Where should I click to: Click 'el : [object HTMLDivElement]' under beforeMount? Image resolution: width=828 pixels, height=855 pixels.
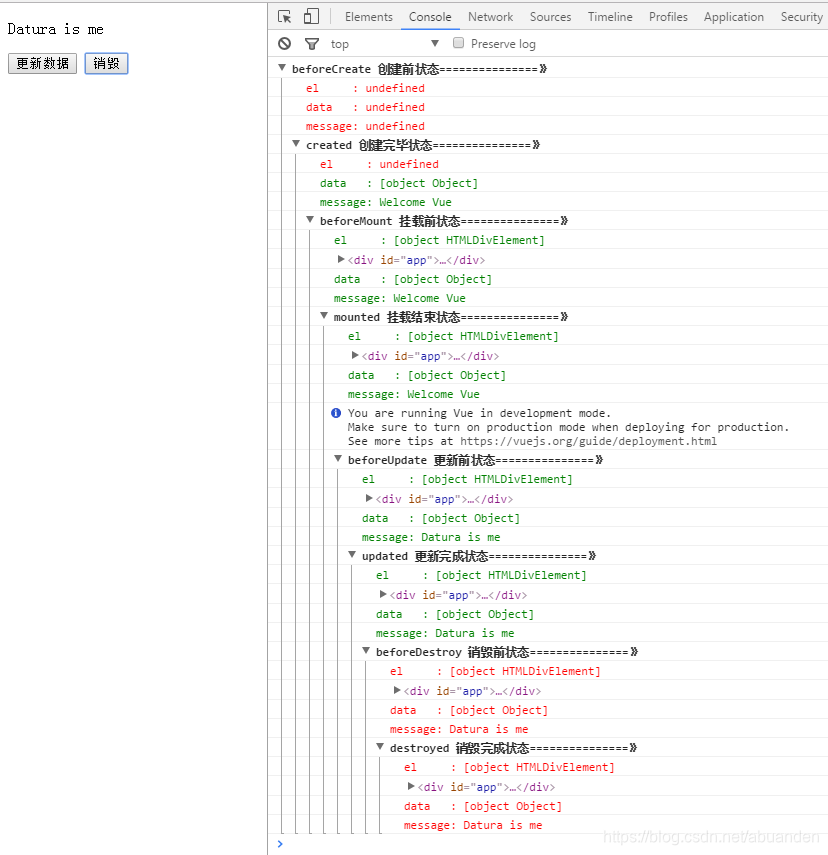(x=439, y=240)
